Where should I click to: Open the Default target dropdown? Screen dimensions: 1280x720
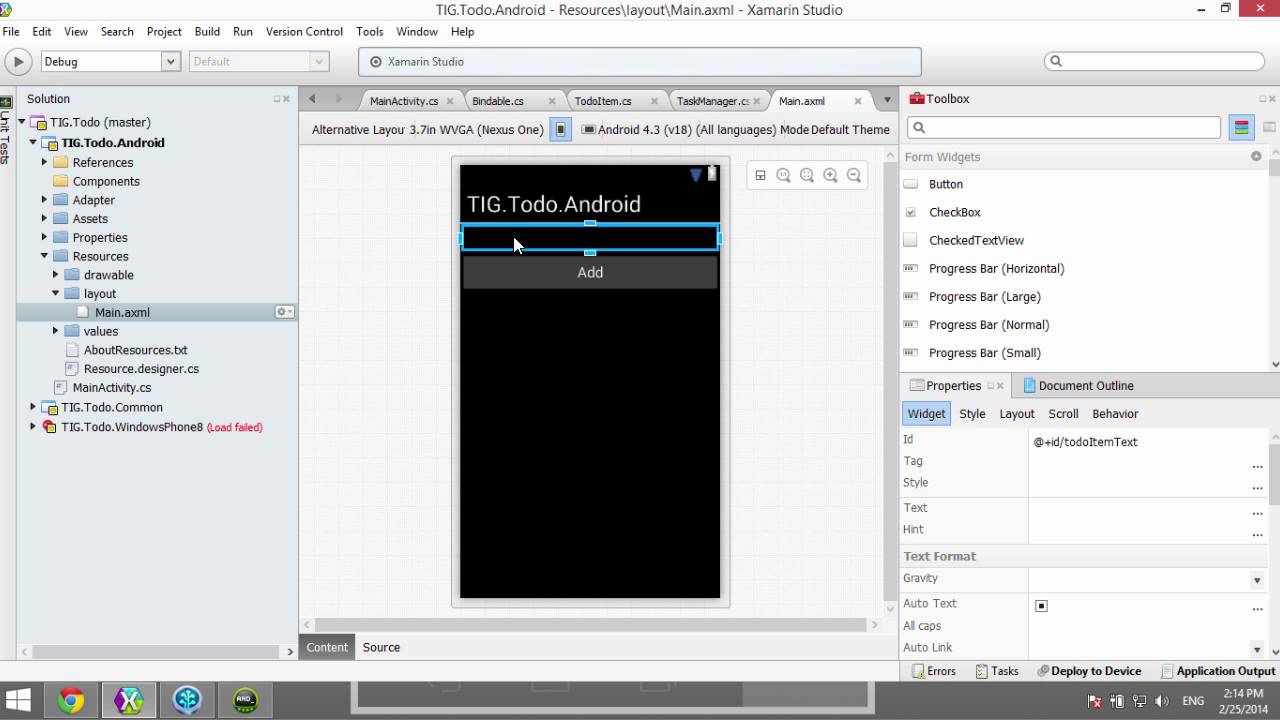319,61
